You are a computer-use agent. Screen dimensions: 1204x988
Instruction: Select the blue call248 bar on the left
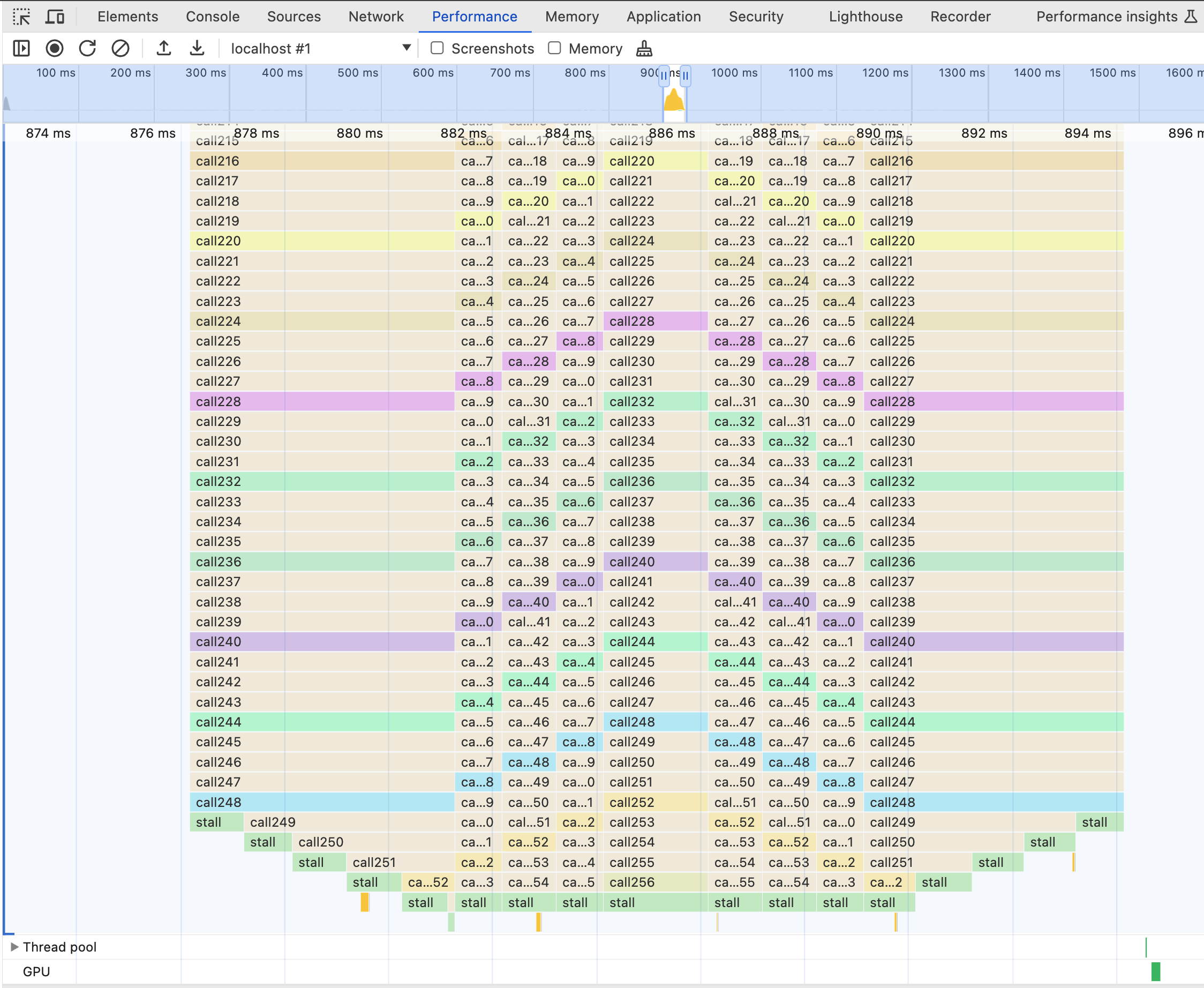322,802
